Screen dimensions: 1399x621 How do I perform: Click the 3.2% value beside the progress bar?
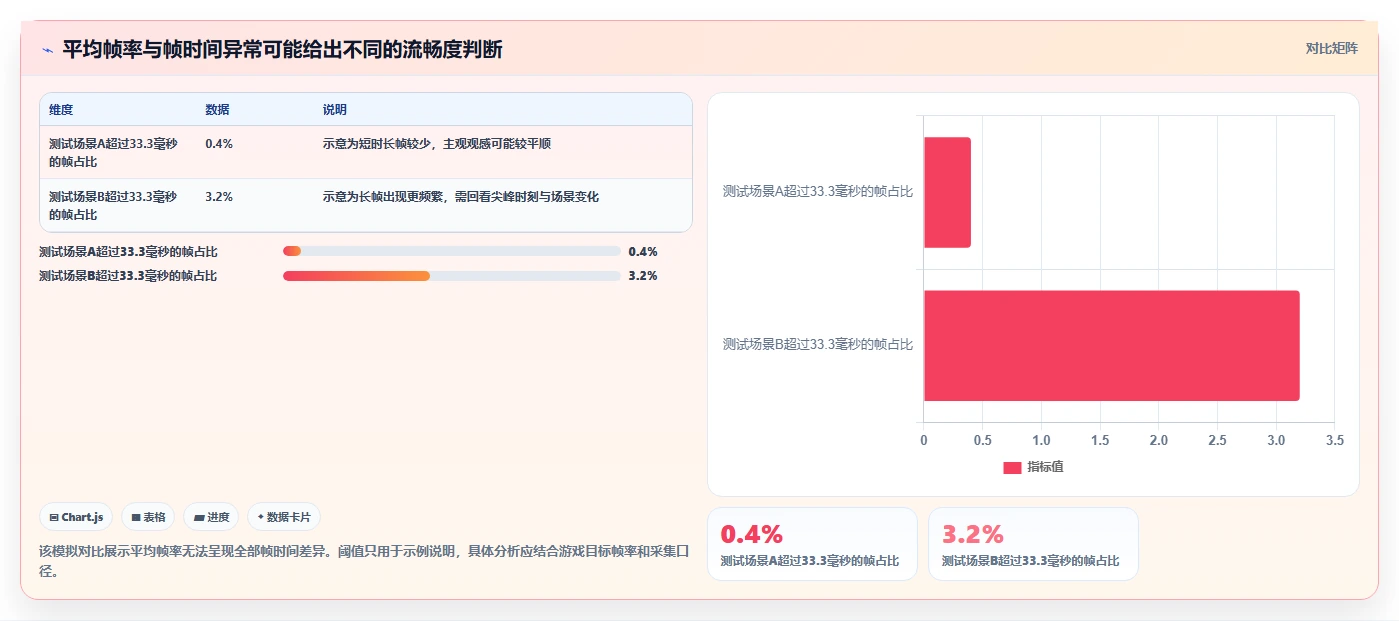(x=643, y=276)
